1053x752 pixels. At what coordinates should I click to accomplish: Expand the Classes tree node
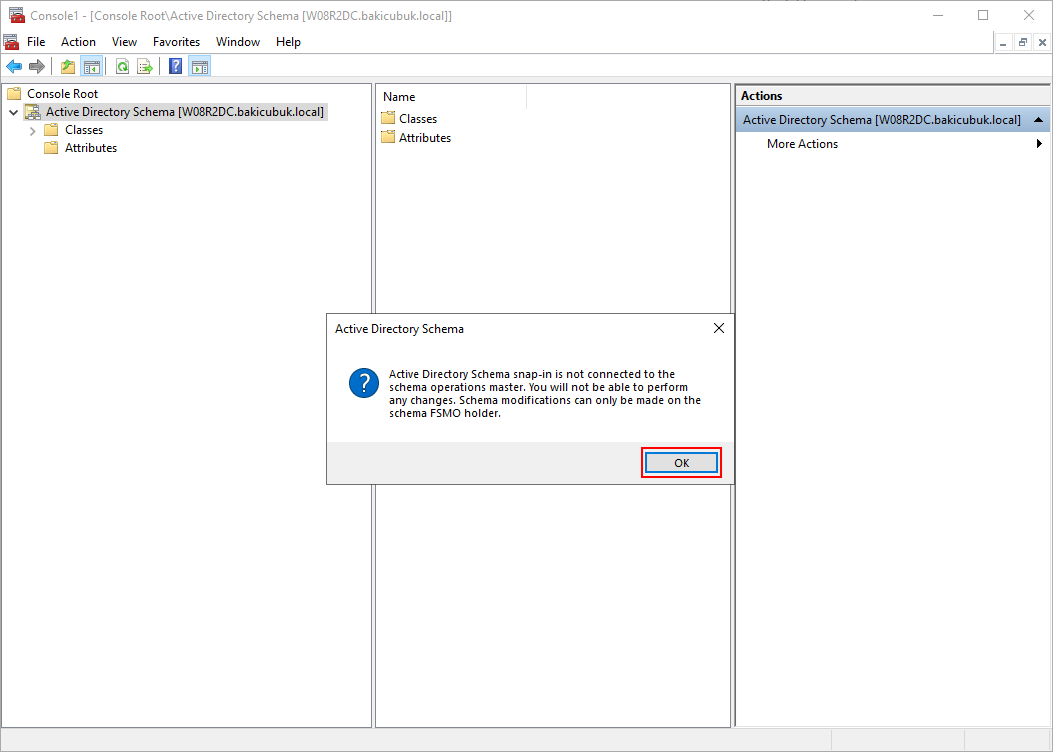pyautogui.click(x=33, y=131)
